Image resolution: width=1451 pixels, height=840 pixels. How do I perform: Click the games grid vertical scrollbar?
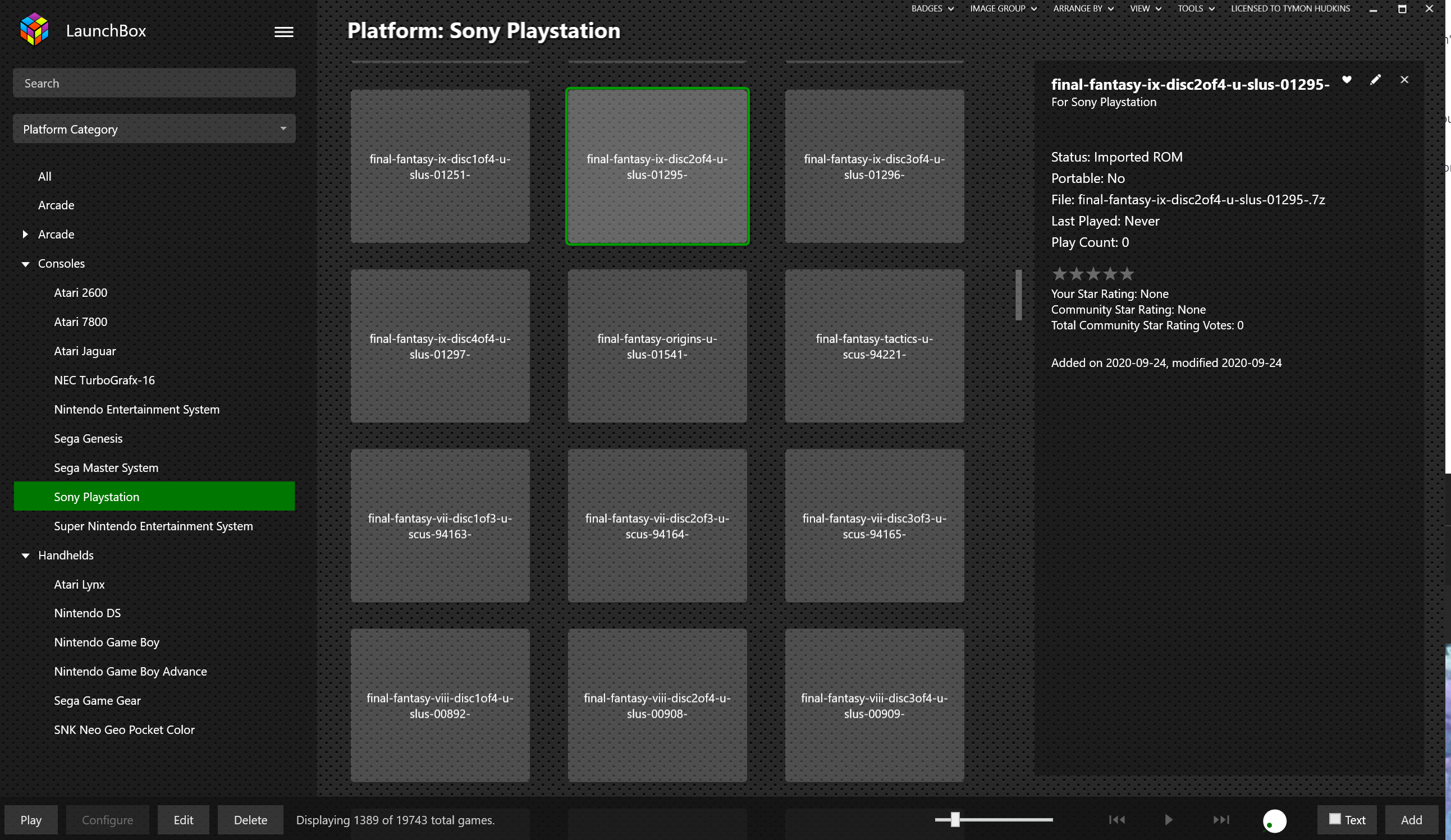[x=1018, y=294]
